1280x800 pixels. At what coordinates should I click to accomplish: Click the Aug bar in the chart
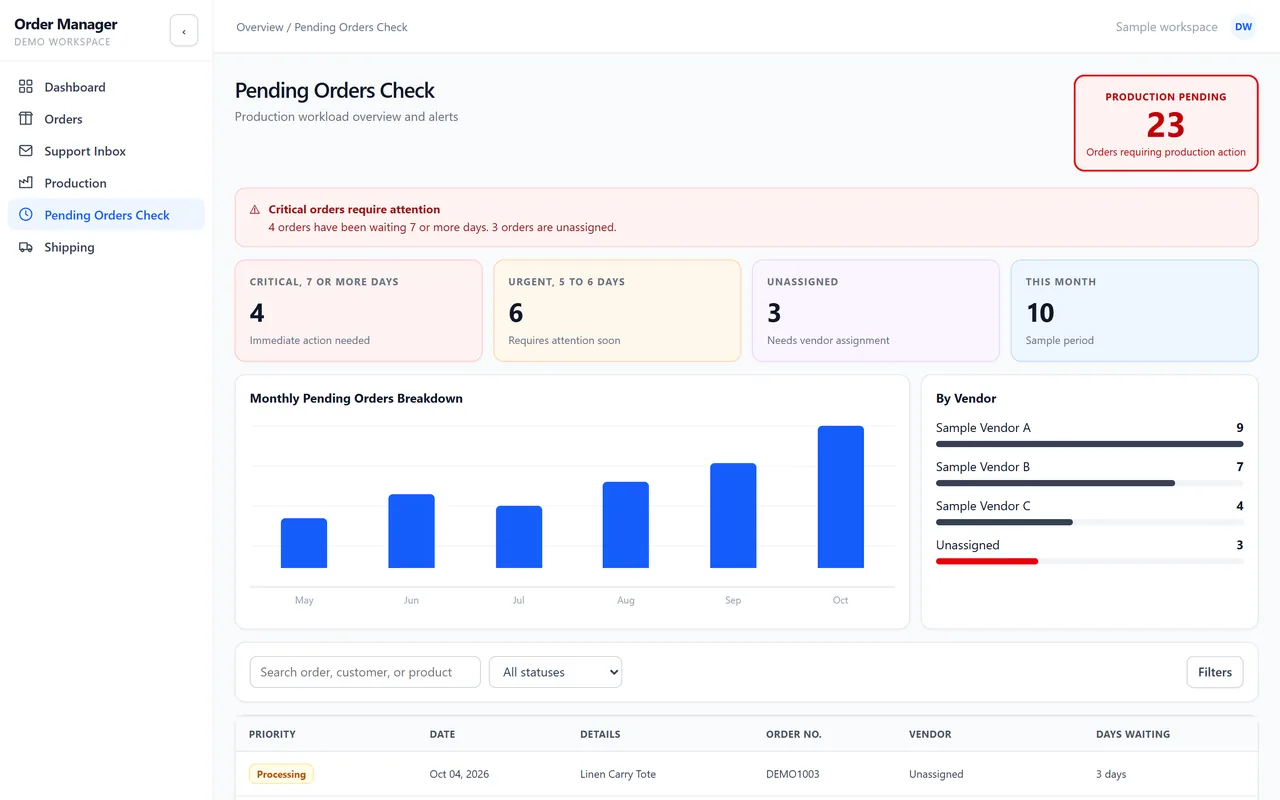point(626,525)
